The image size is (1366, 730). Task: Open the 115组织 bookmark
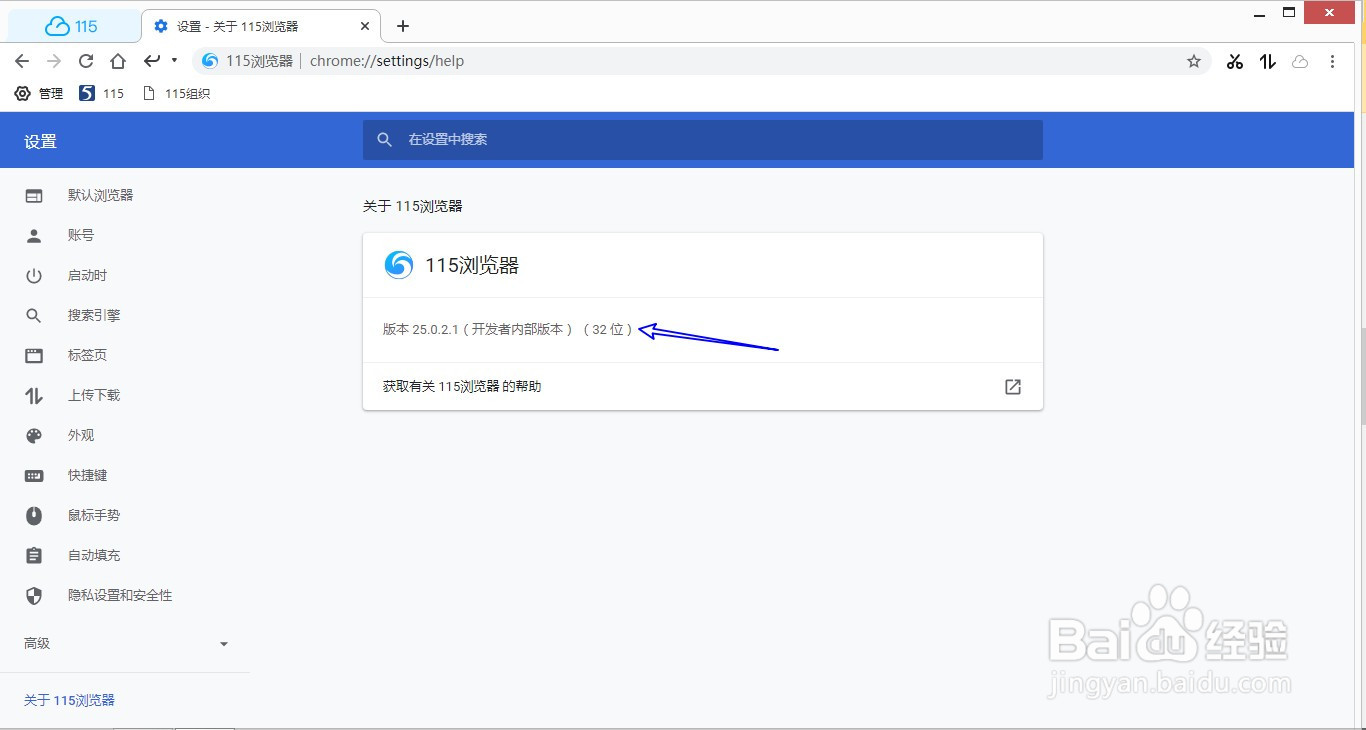click(x=176, y=93)
